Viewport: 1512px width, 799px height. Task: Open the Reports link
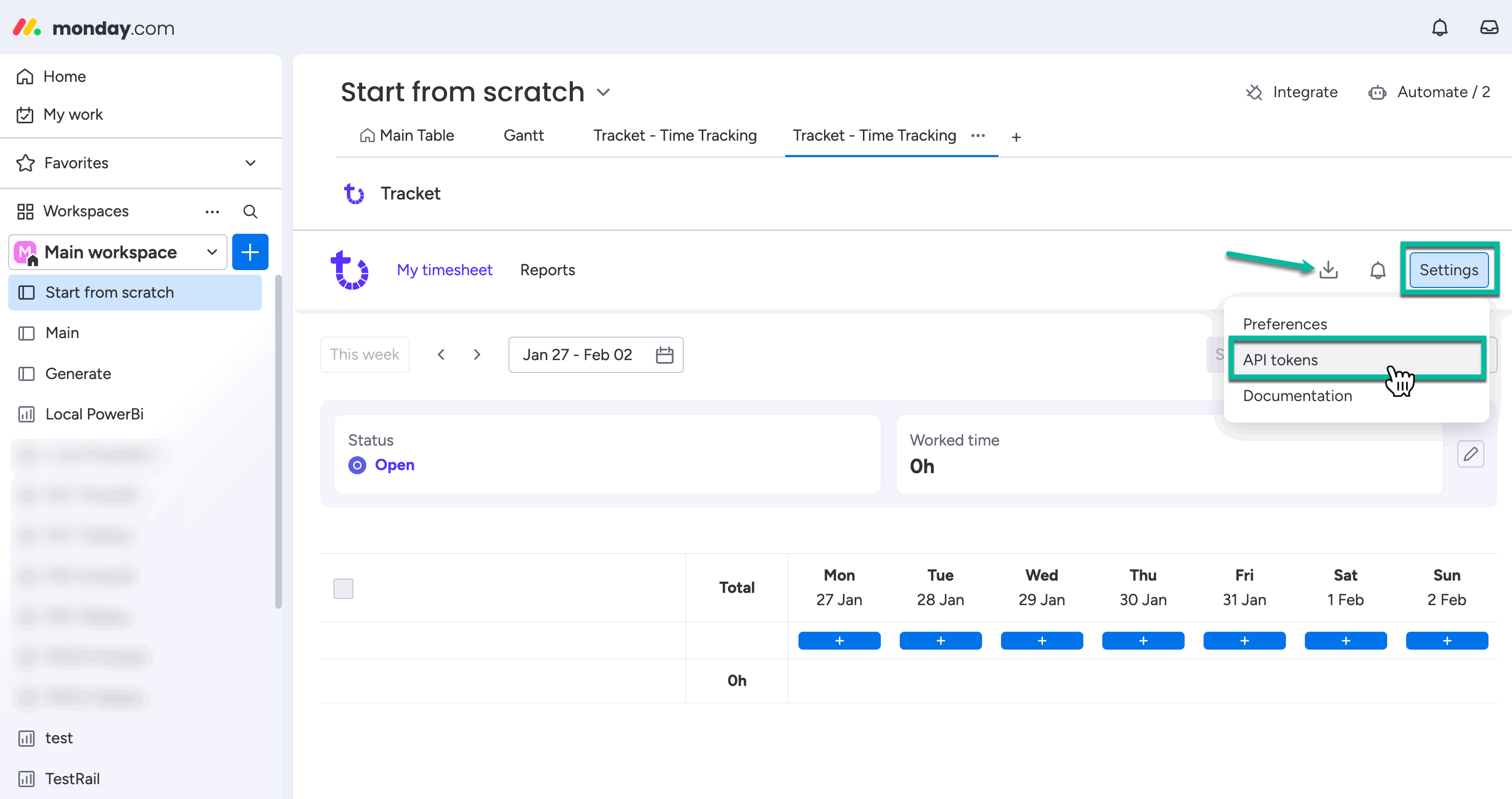click(x=547, y=270)
